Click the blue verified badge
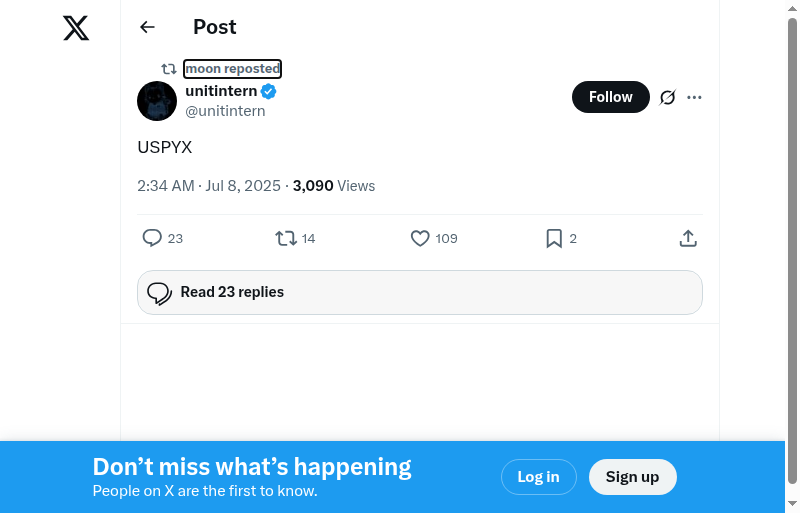 [x=269, y=92]
